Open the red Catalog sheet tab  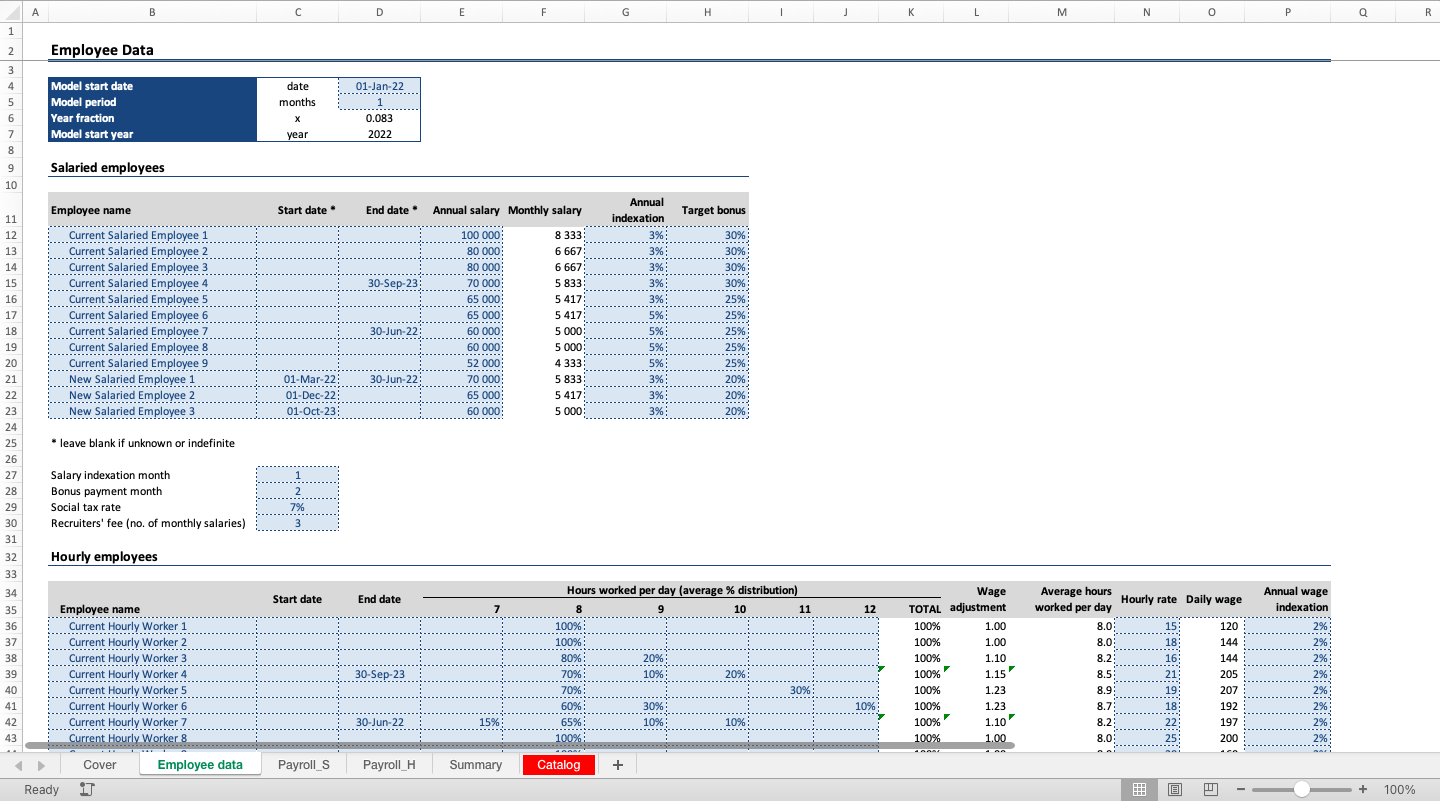pos(559,765)
